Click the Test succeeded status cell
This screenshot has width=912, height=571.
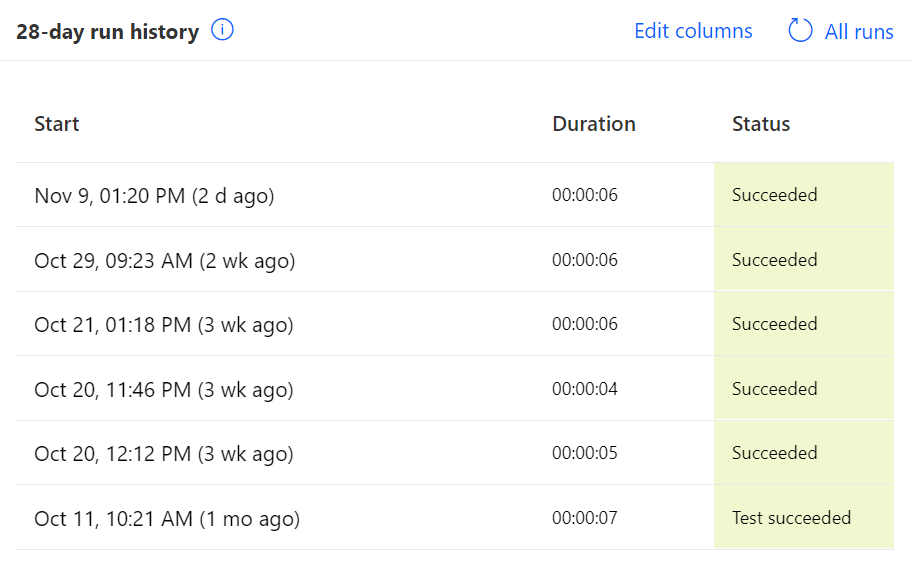791,518
